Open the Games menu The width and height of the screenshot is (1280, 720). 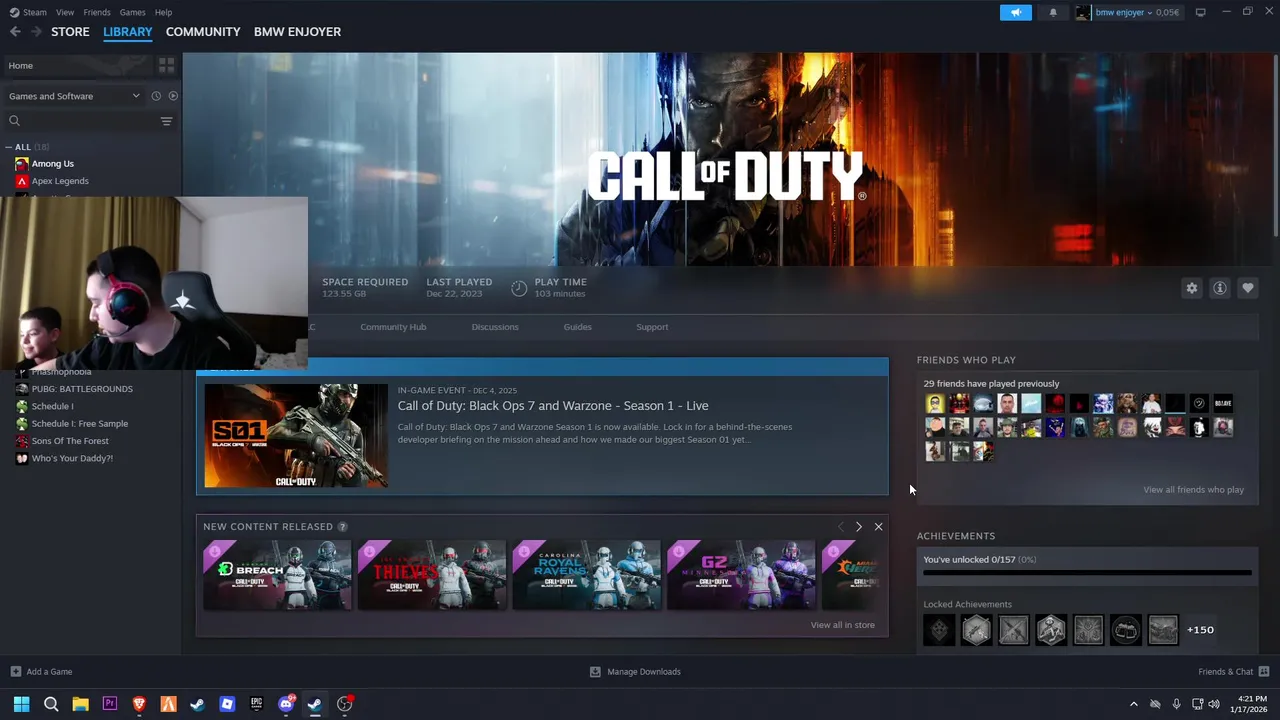click(x=132, y=12)
